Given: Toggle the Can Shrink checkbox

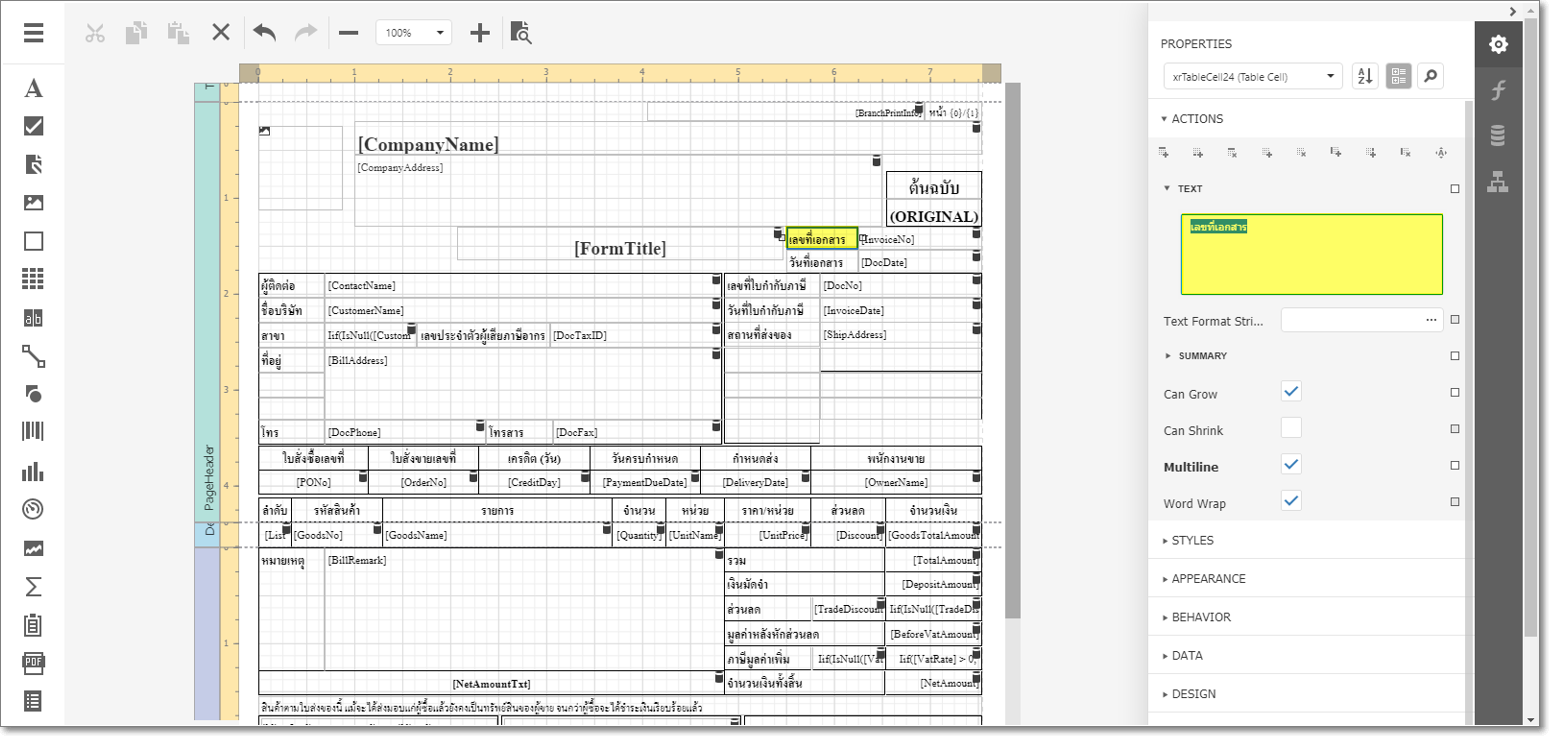Looking at the screenshot, I should tap(1291, 428).
